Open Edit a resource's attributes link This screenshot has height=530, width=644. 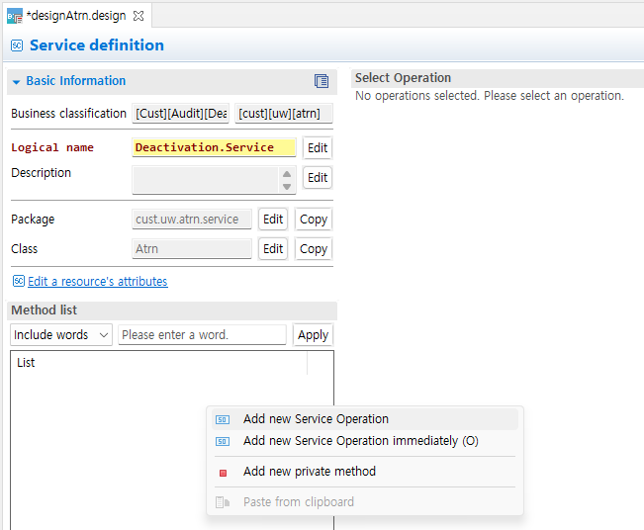(x=97, y=282)
